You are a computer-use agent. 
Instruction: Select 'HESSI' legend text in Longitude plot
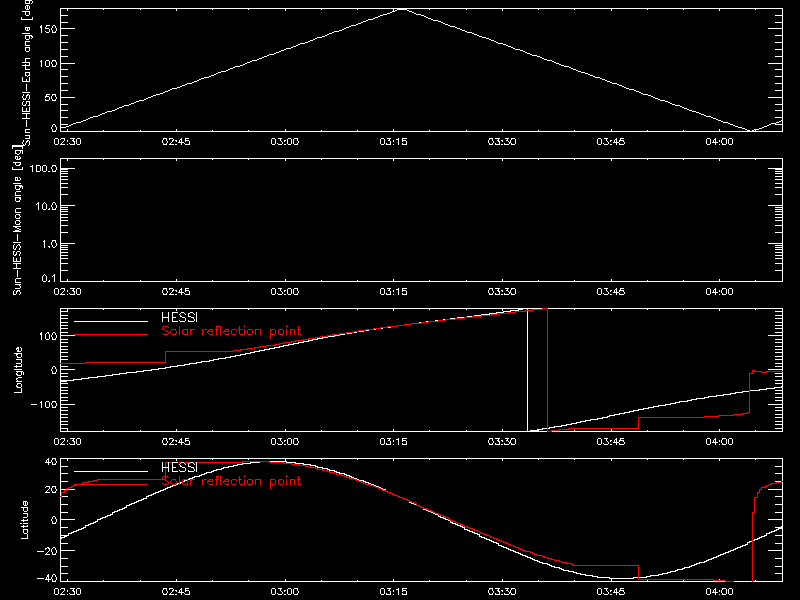pos(179,317)
